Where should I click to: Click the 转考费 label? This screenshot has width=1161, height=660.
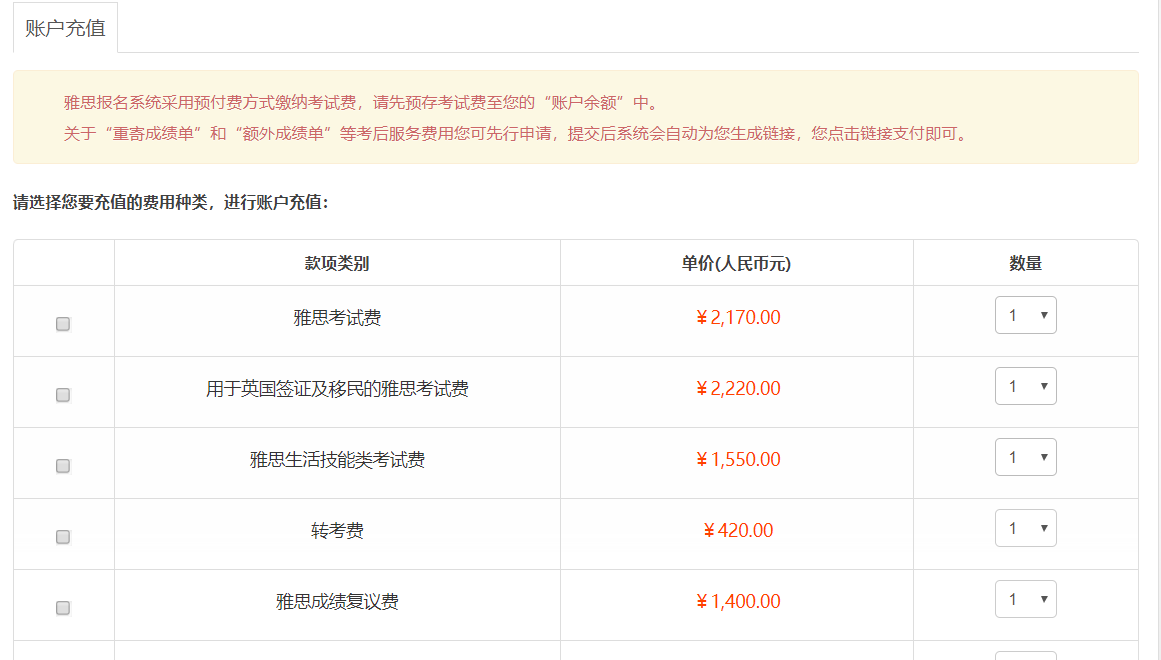(337, 531)
